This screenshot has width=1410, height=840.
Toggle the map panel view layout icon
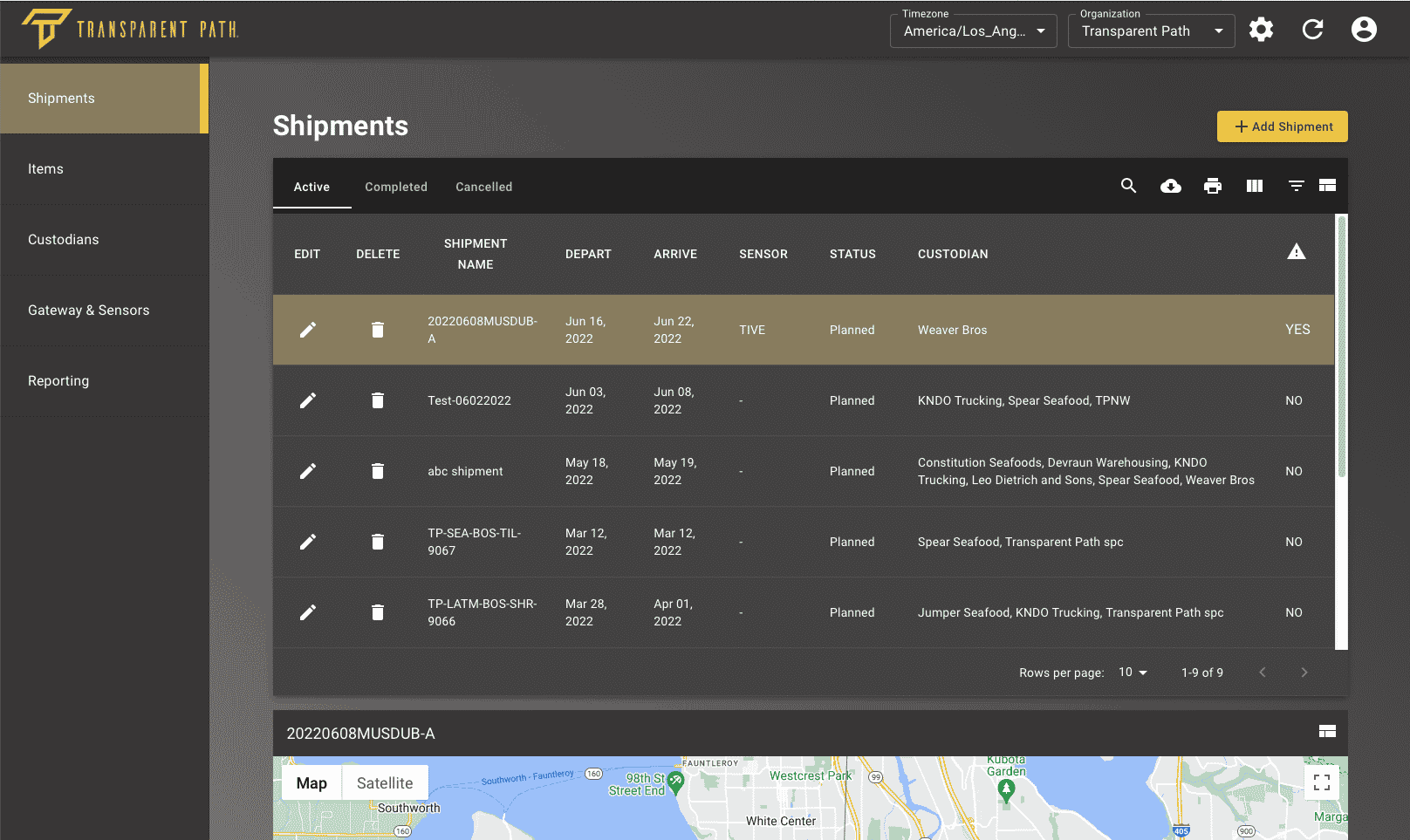point(1327,732)
